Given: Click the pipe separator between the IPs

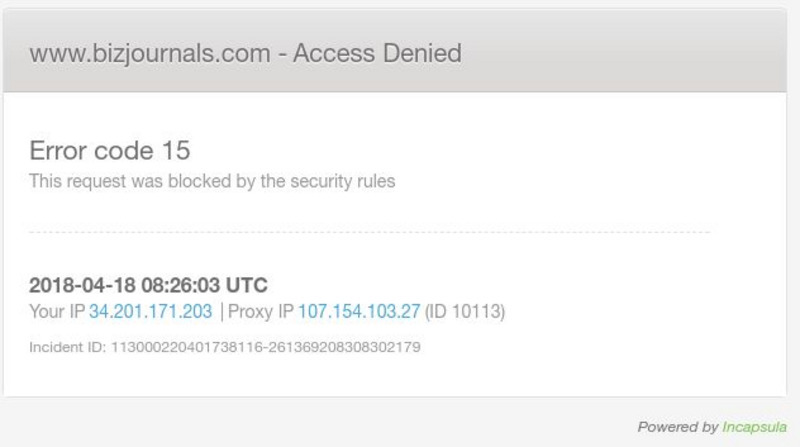Looking at the screenshot, I should click(x=221, y=312).
